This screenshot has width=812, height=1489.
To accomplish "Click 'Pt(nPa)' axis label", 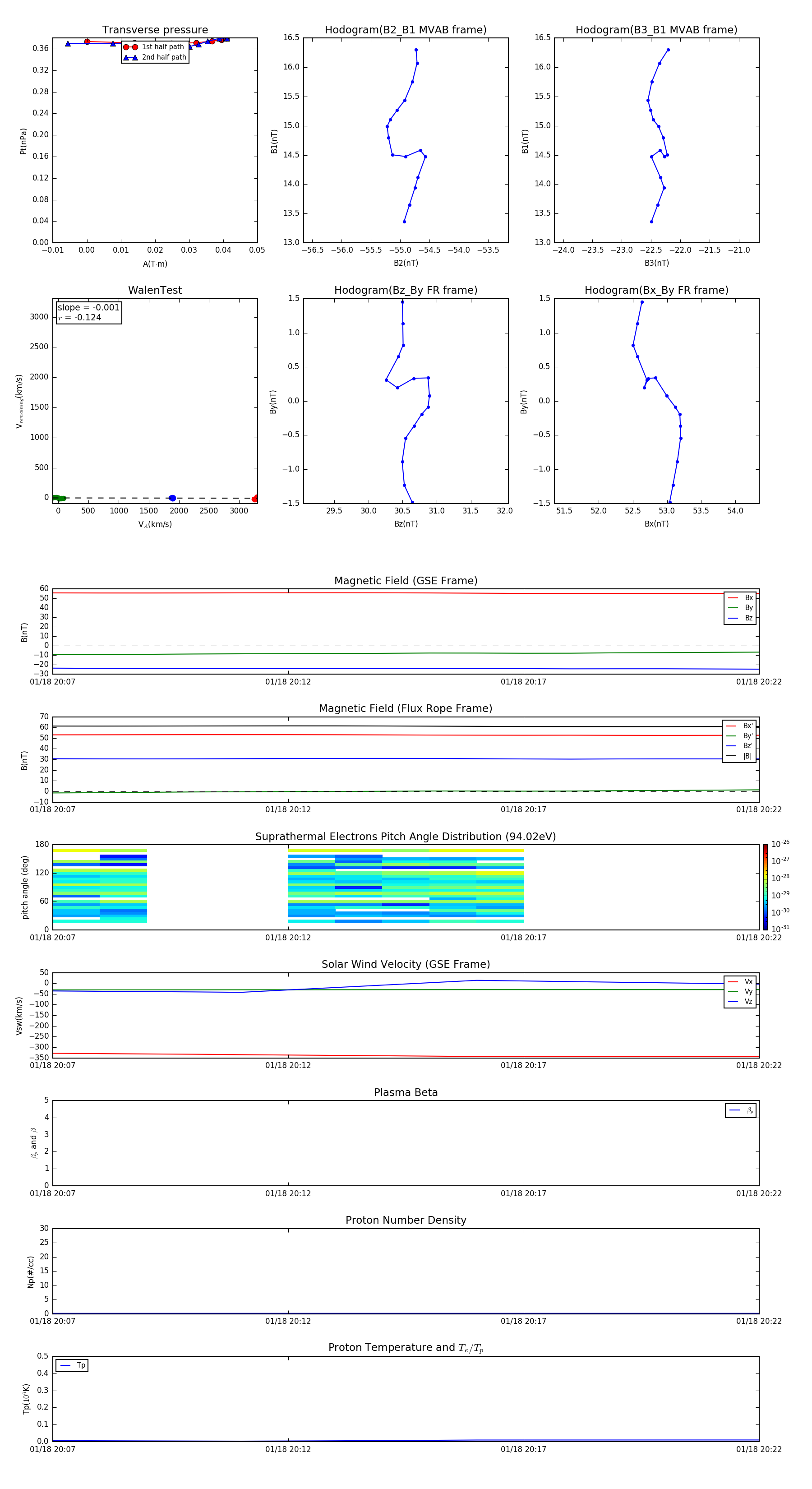I will (23, 141).
